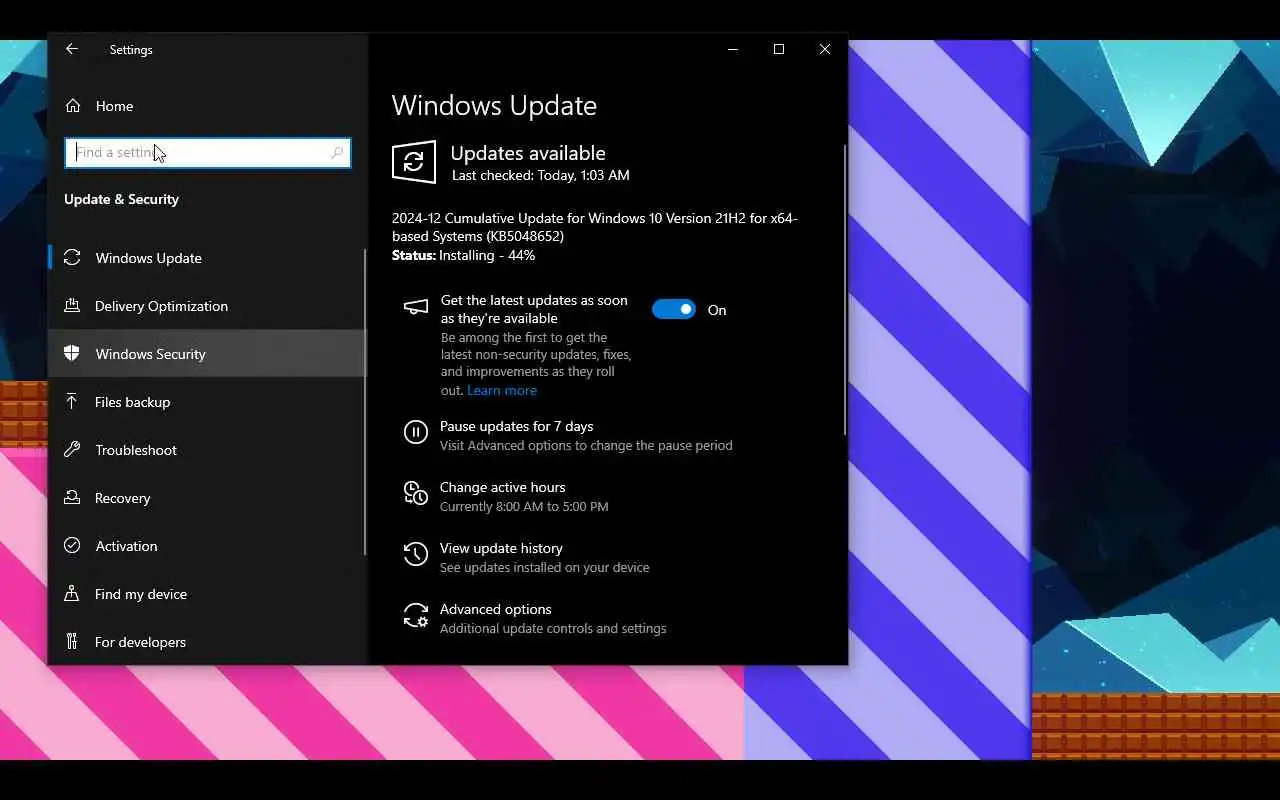1280x800 pixels.
Task: Click the For developers icon
Action: 72,642
